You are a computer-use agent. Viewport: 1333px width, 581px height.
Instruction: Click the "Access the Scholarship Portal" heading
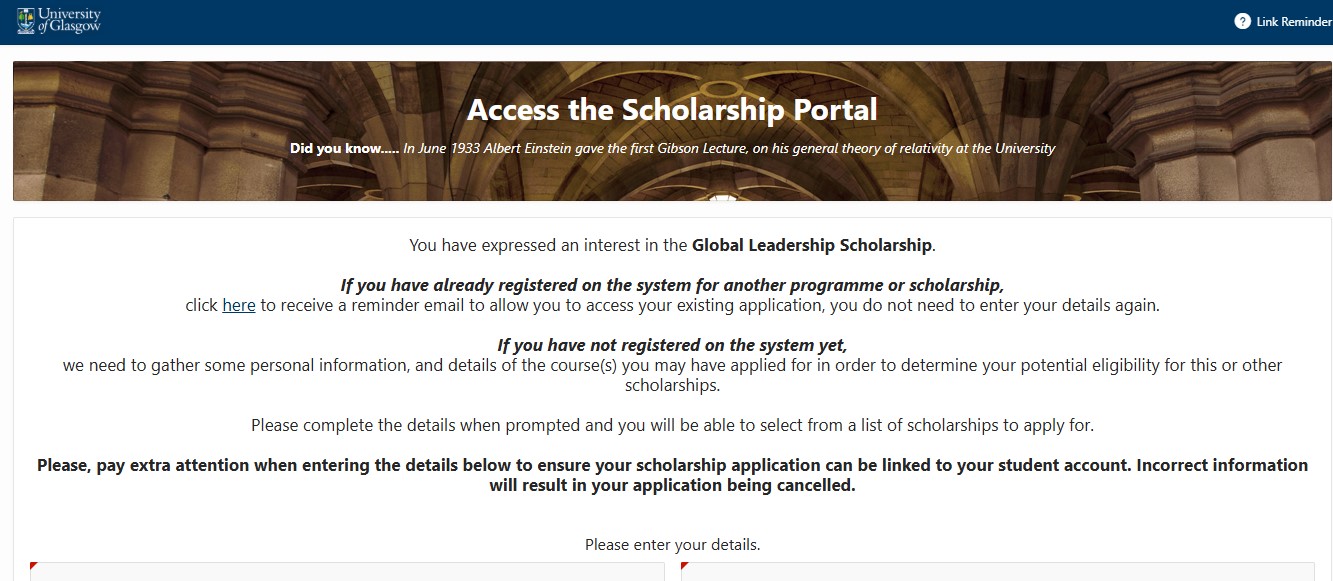click(672, 109)
